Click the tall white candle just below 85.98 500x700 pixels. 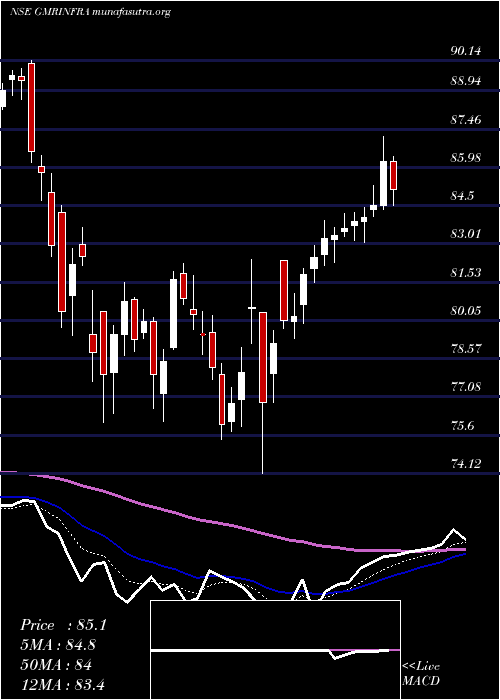coord(383,183)
